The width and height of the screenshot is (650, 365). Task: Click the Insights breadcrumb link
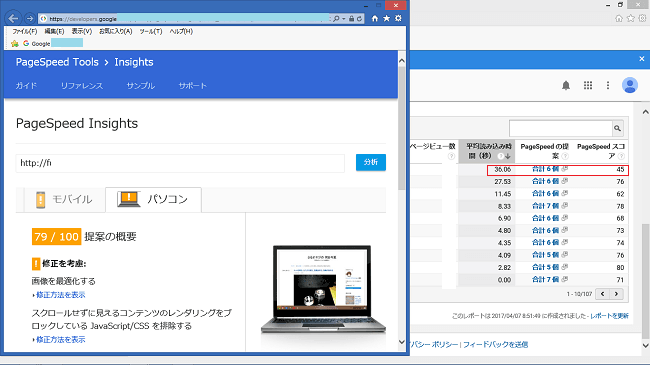click(134, 62)
